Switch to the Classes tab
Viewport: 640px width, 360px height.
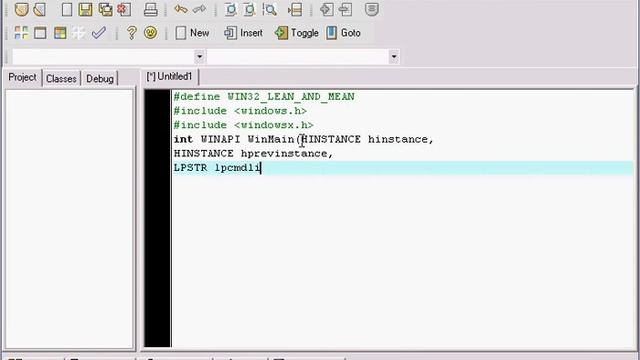click(61, 78)
